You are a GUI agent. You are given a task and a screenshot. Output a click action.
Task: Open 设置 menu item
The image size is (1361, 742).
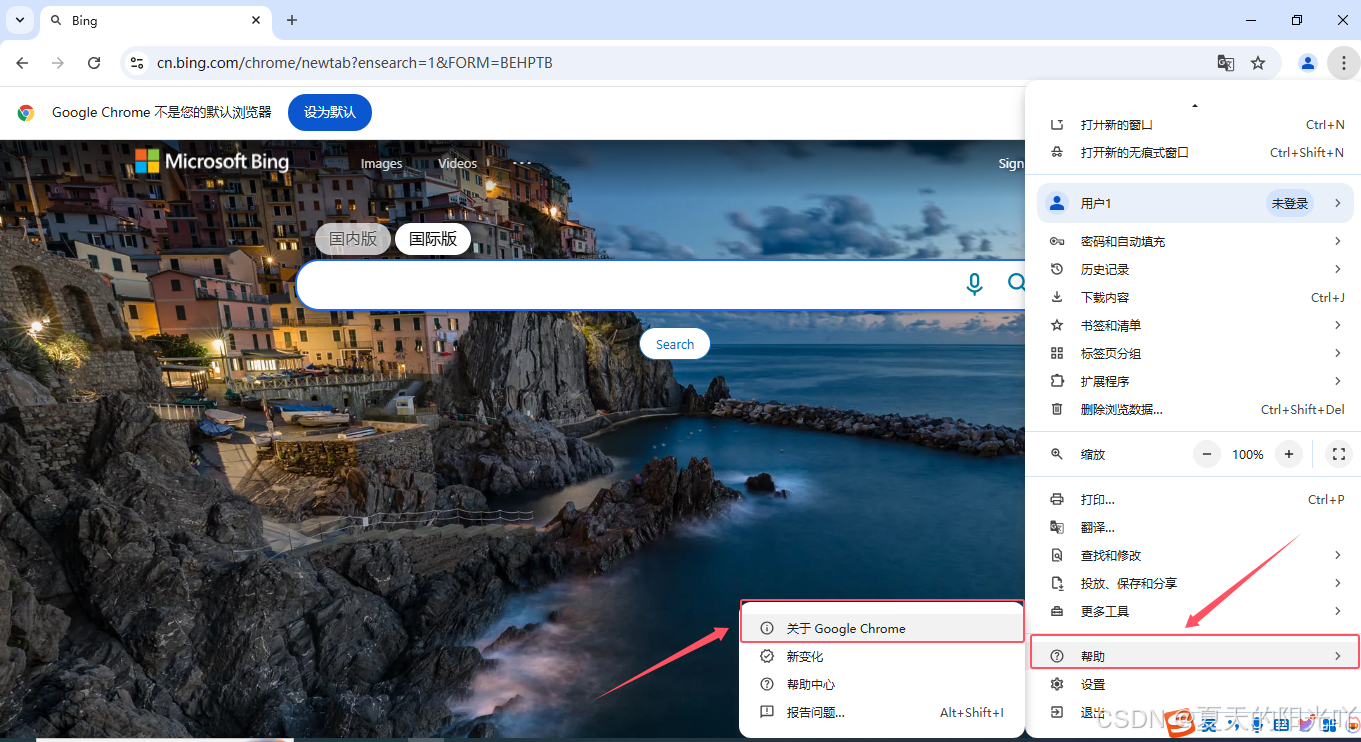coord(1193,684)
